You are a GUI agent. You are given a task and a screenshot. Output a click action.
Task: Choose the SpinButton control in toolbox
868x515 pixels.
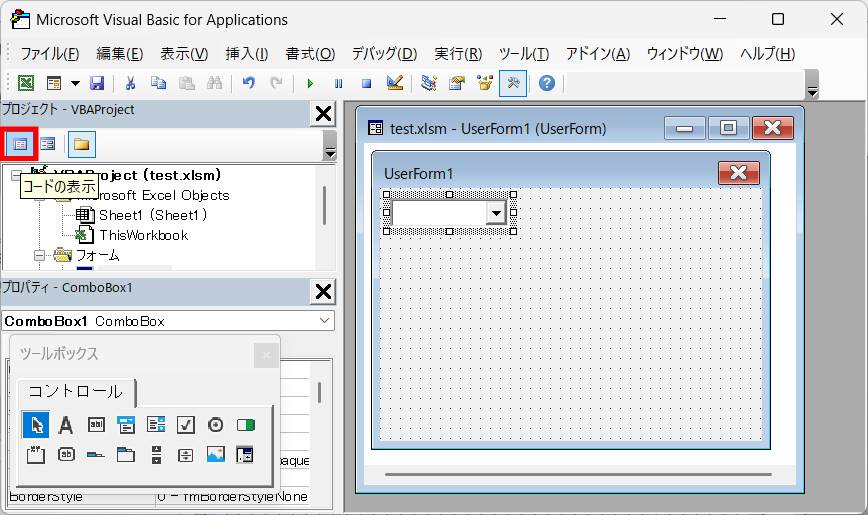pyautogui.click(x=185, y=455)
